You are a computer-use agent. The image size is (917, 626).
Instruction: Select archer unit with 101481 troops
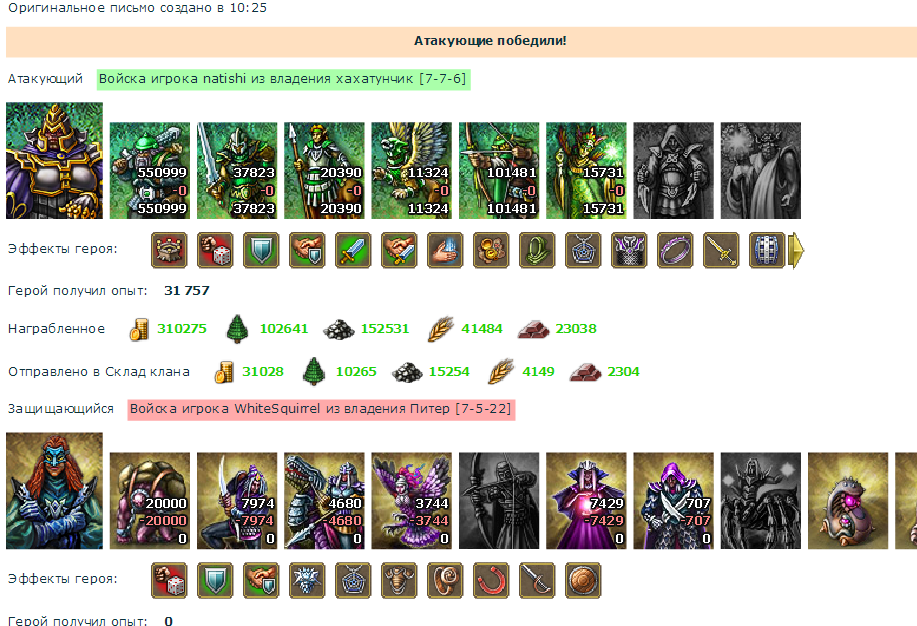pos(499,170)
